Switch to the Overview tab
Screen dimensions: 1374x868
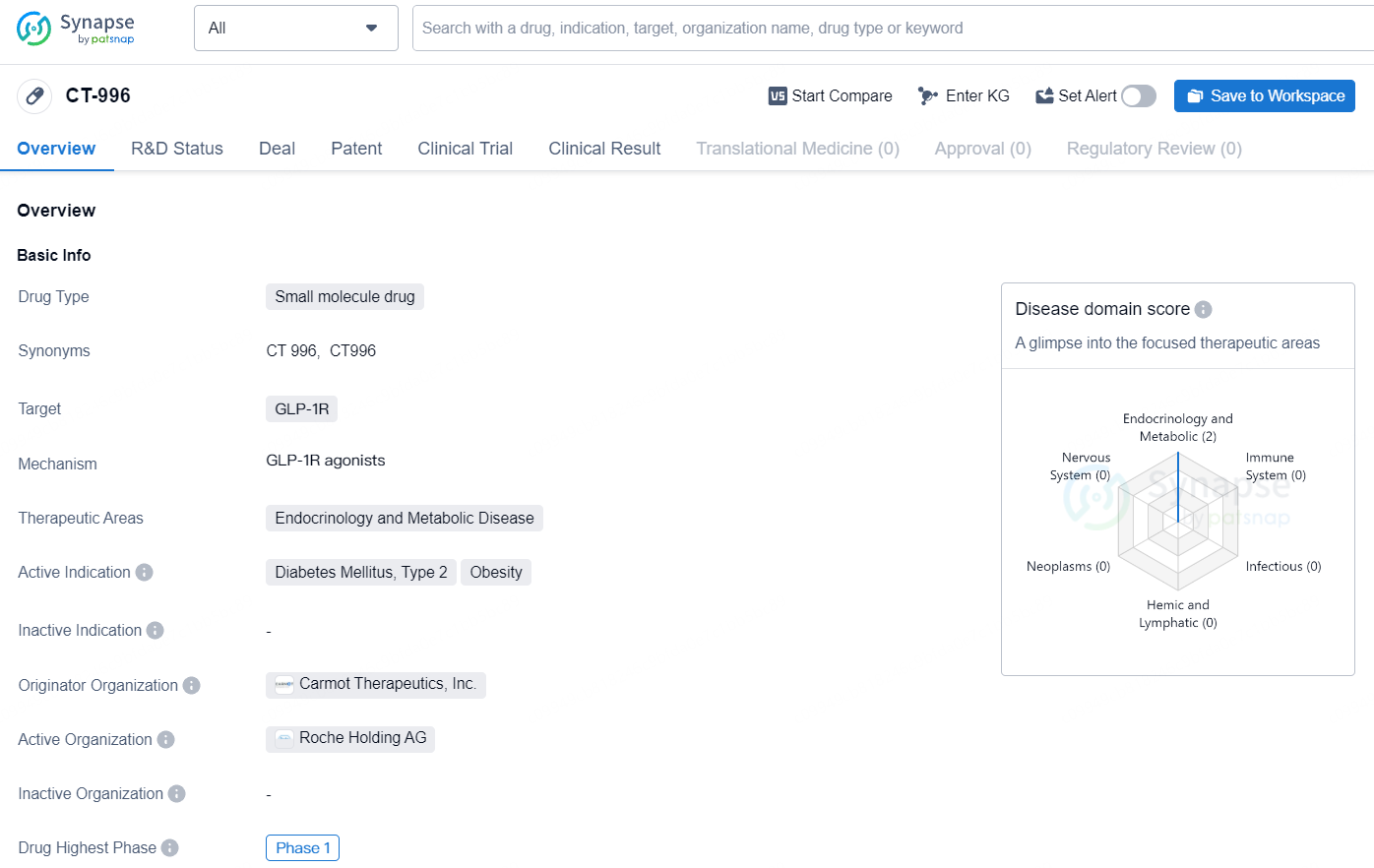point(56,149)
